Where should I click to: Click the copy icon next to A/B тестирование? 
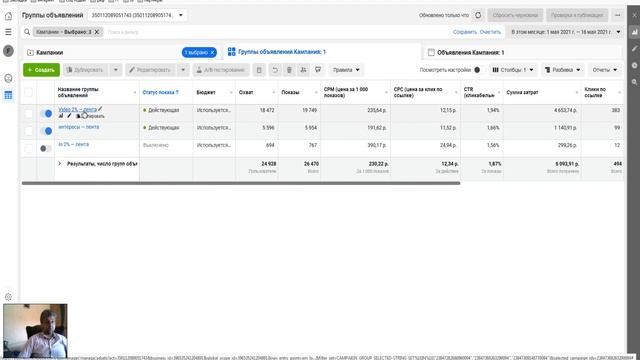tap(259, 70)
